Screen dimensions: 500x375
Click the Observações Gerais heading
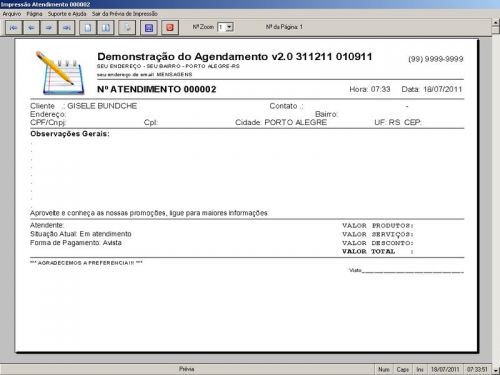click(70, 134)
